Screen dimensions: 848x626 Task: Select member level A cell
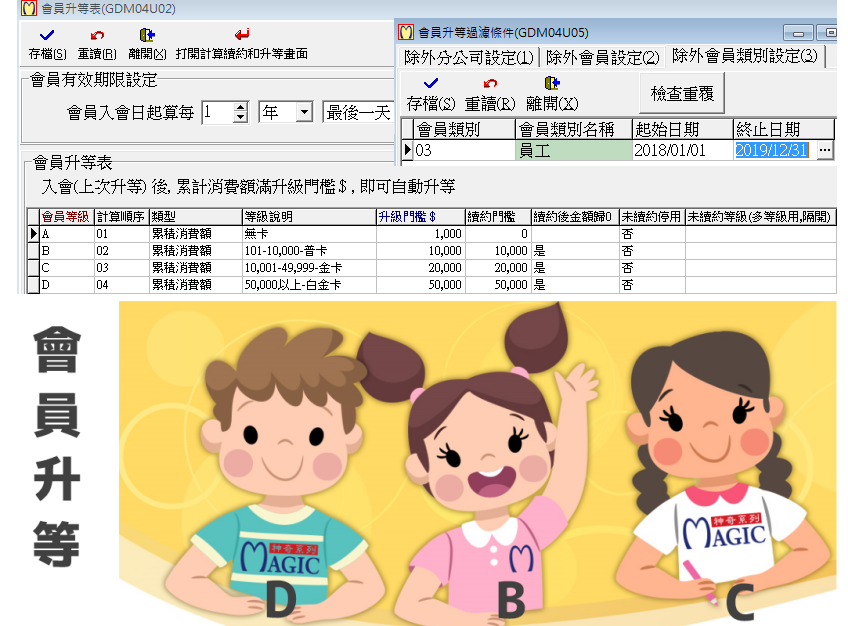[67, 234]
